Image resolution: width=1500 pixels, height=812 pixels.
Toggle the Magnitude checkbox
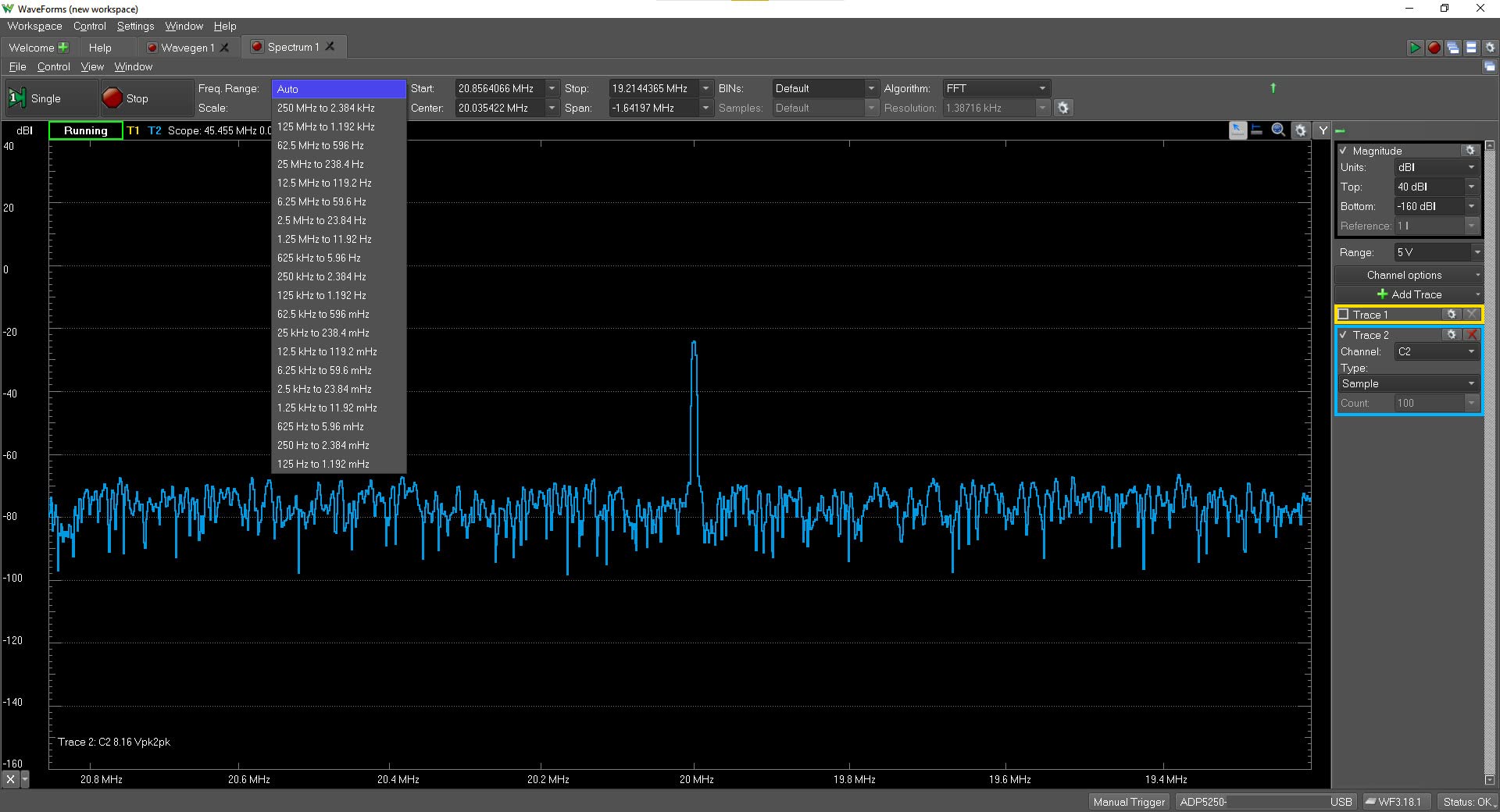(1344, 151)
